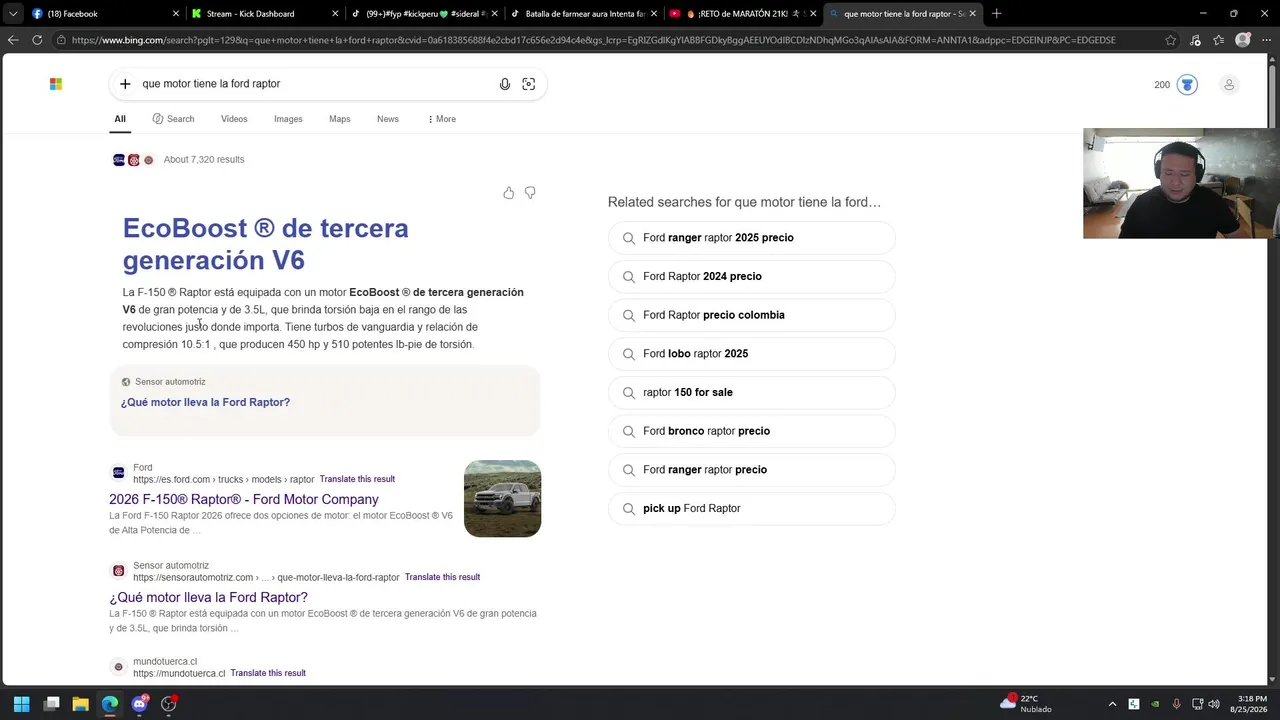The height and width of the screenshot is (720, 1280).
Task: Search related pick up Ford Raptor
Action: pos(752,509)
